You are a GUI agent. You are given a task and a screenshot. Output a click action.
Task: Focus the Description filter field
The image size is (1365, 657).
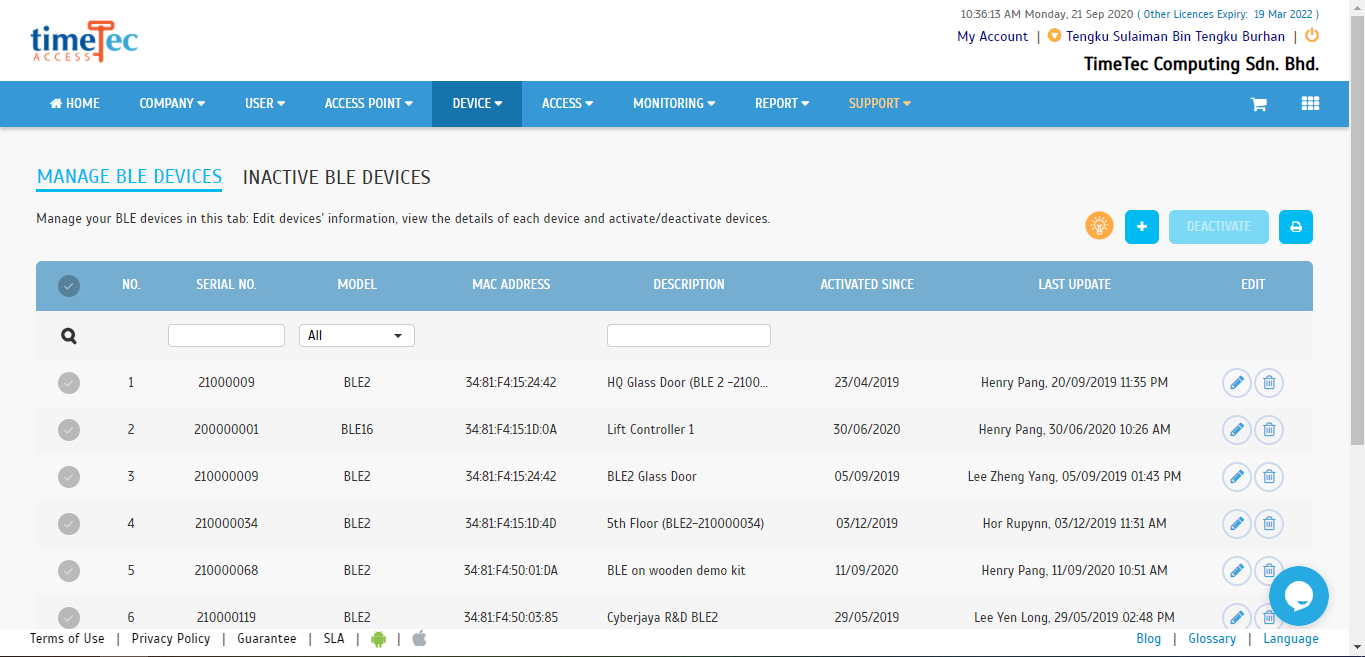[x=689, y=336]
